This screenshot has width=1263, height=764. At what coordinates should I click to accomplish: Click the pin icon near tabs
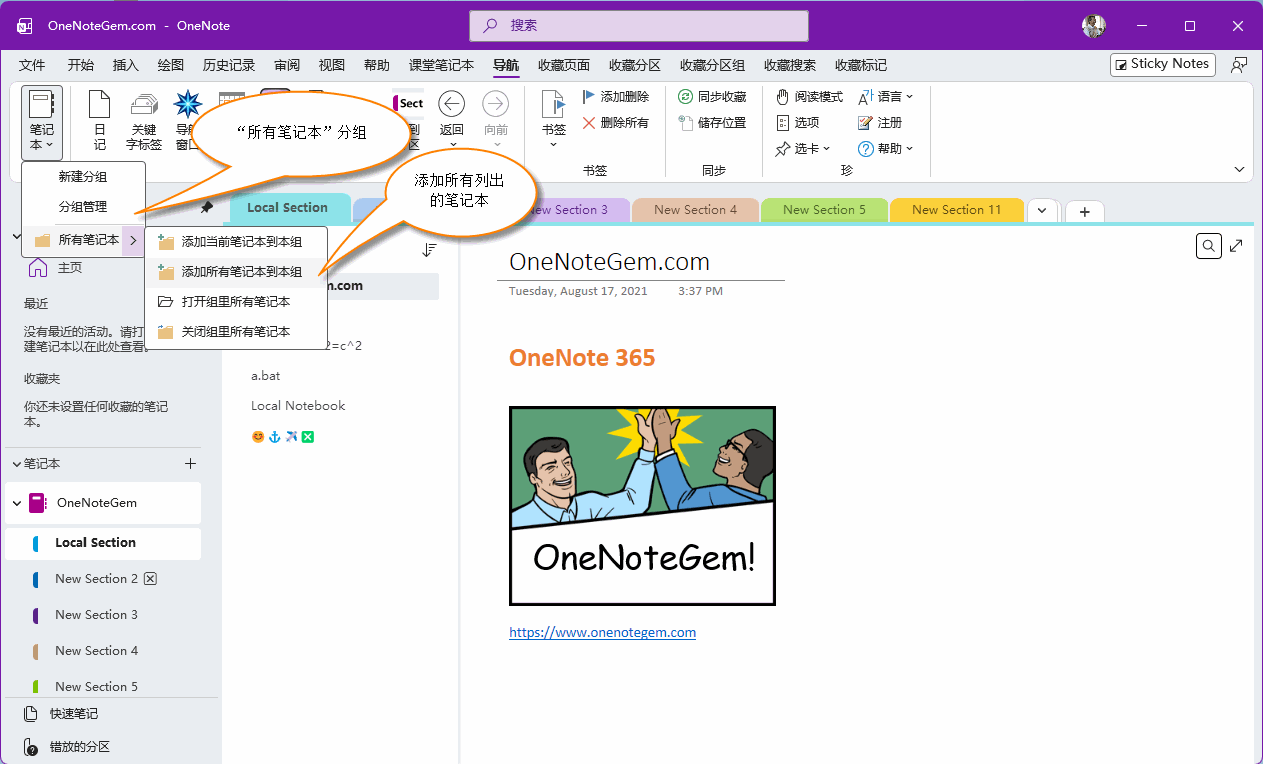[x=207, y=207]
